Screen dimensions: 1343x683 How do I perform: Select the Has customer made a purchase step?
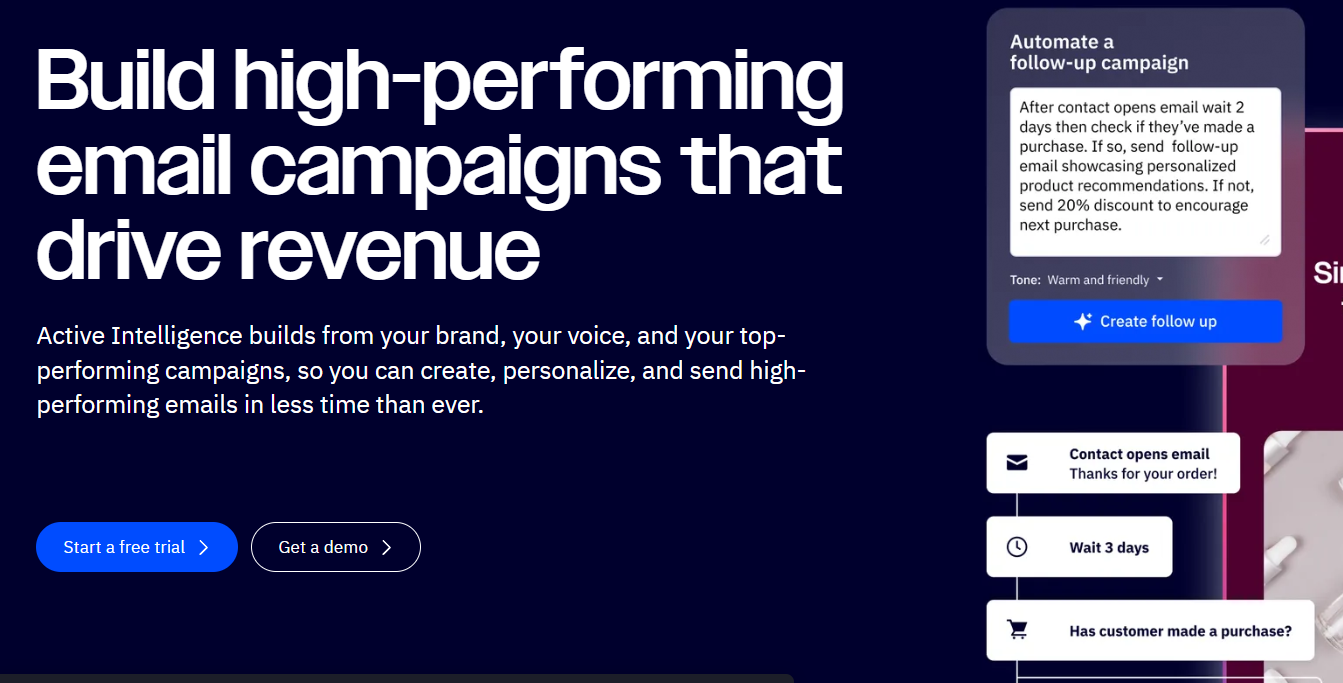[x=1150, y=630]
